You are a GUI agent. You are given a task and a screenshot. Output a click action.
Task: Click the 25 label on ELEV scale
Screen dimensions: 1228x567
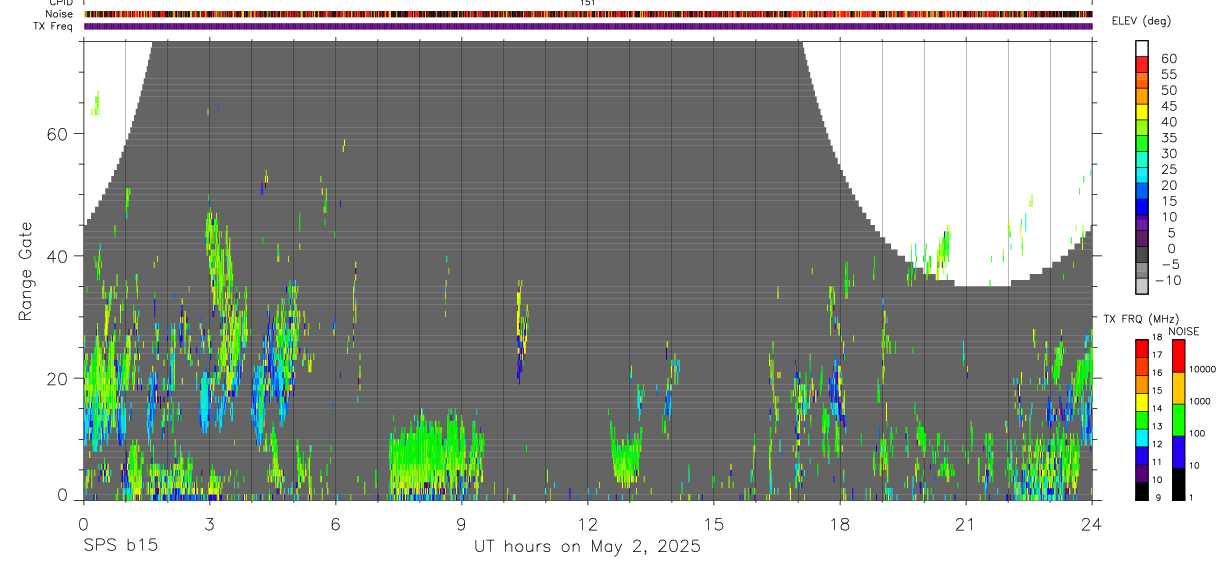(1168, 170)
